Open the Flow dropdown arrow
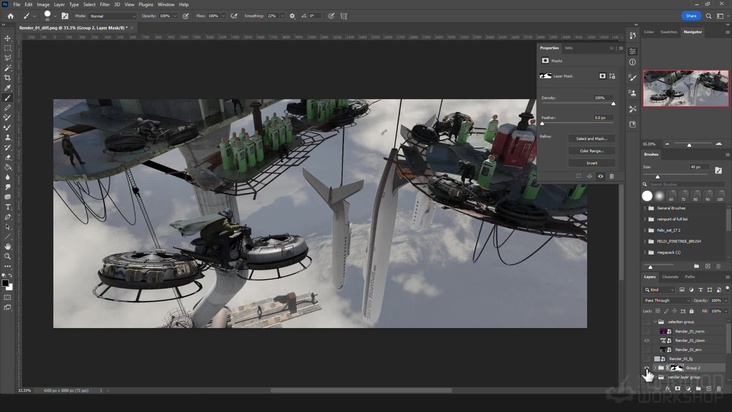This screenshot has height=412, width=732. [x=223, y=16]
